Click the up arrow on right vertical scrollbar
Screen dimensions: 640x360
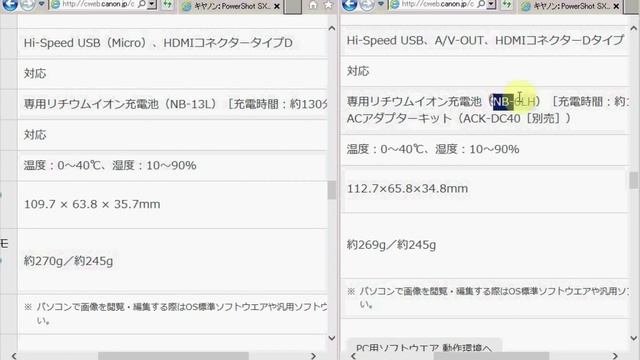(633, 28)
